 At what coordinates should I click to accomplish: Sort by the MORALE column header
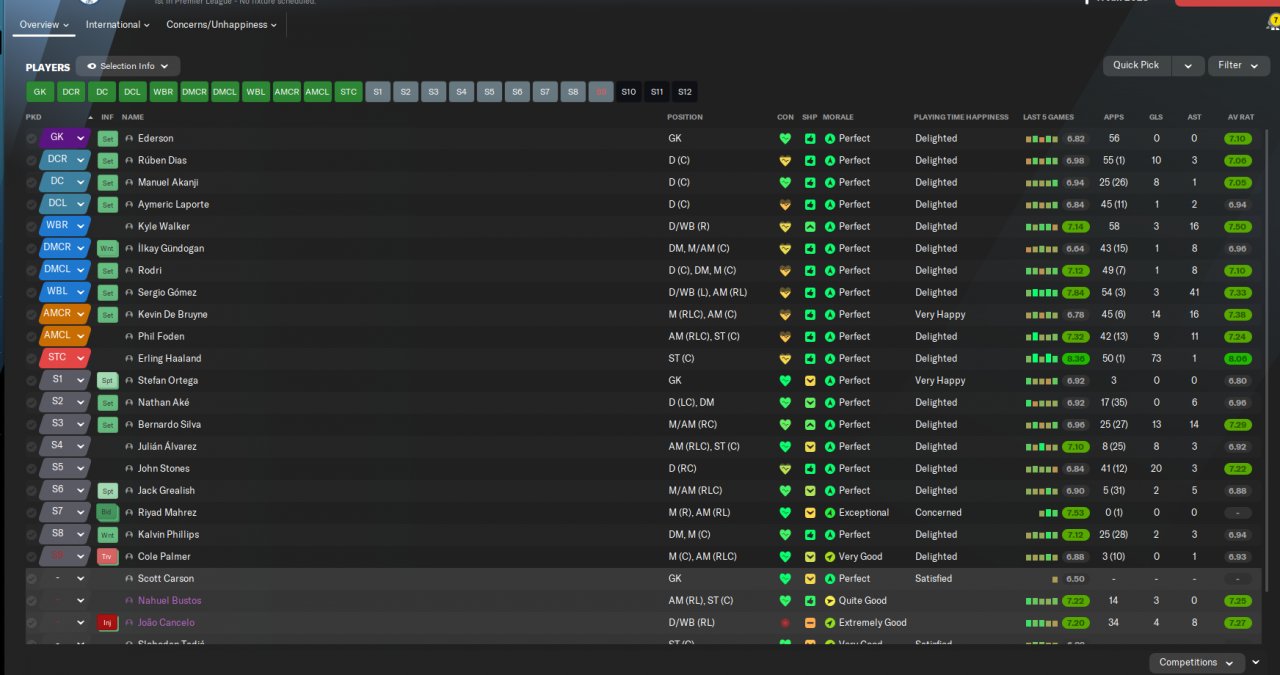pos(838,117)
